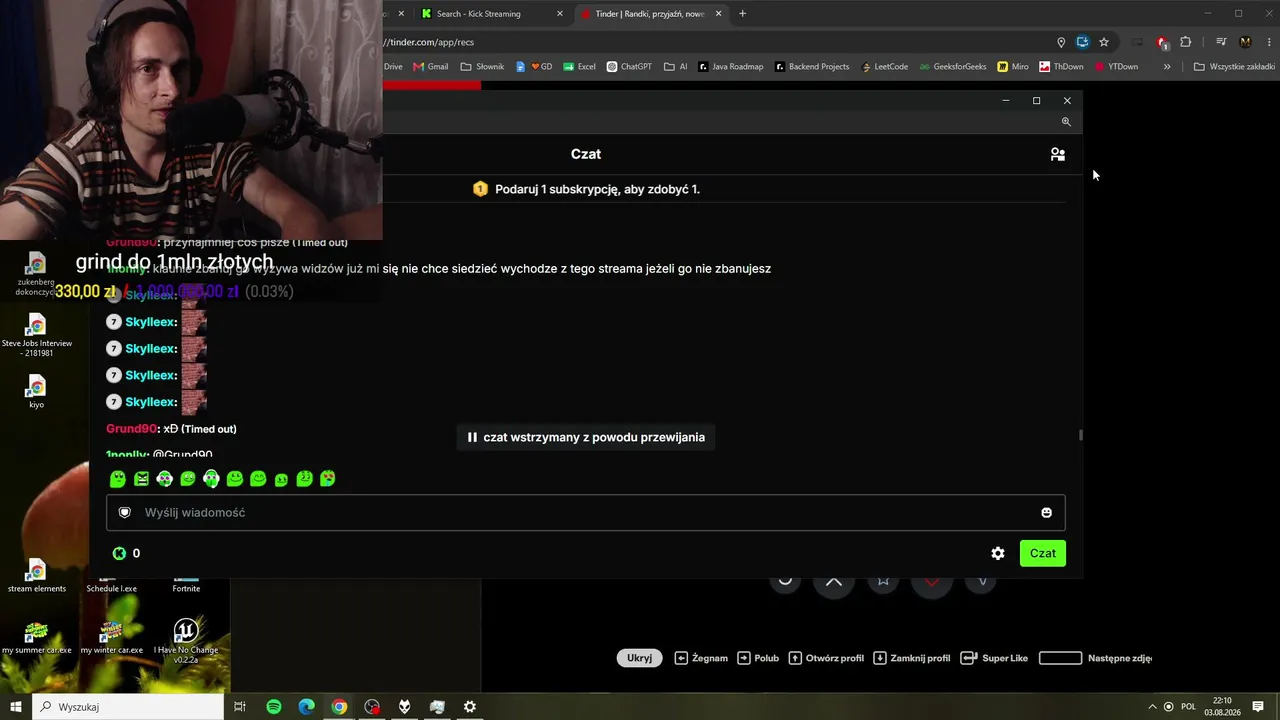The height and width of the screenshot is (720, 1280).
Task: Open the taskbar clock and date
Action: [x=1223, y=707]
